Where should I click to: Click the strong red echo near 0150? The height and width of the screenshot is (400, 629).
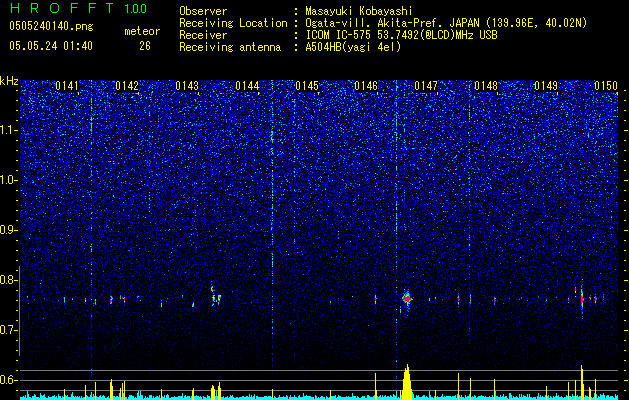(x=582, y=299)
